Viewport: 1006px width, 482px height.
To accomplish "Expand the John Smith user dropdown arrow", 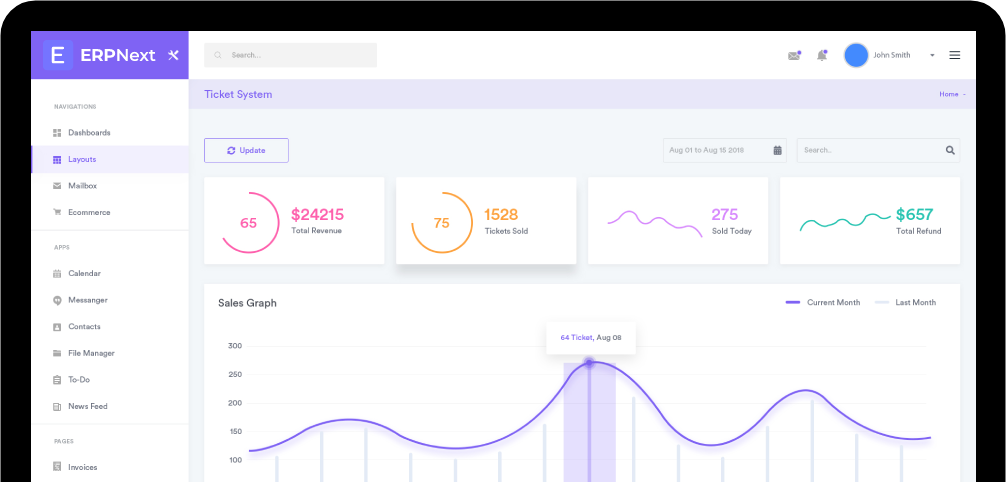I will pos(932,56).
